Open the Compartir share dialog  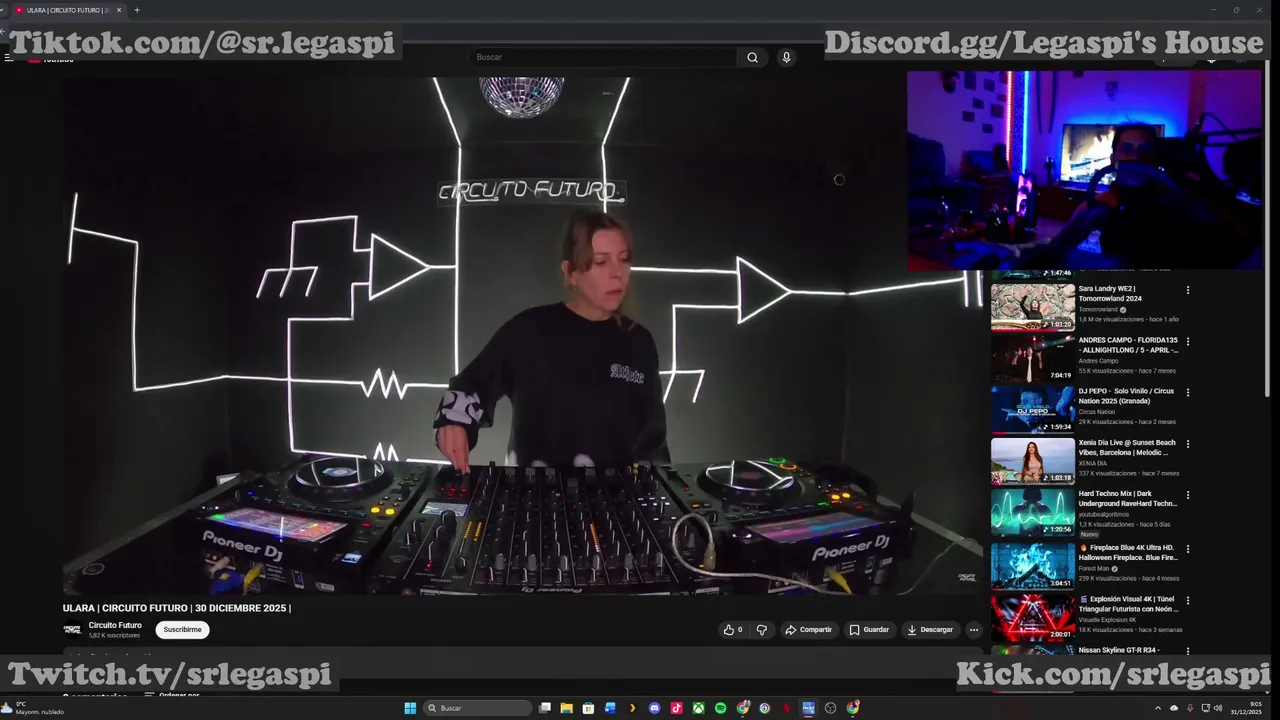(x=808, y=630)
